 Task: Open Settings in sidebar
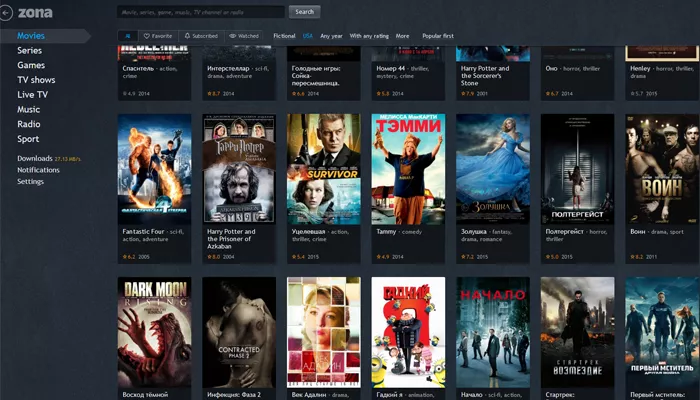[x=30, y=182]
